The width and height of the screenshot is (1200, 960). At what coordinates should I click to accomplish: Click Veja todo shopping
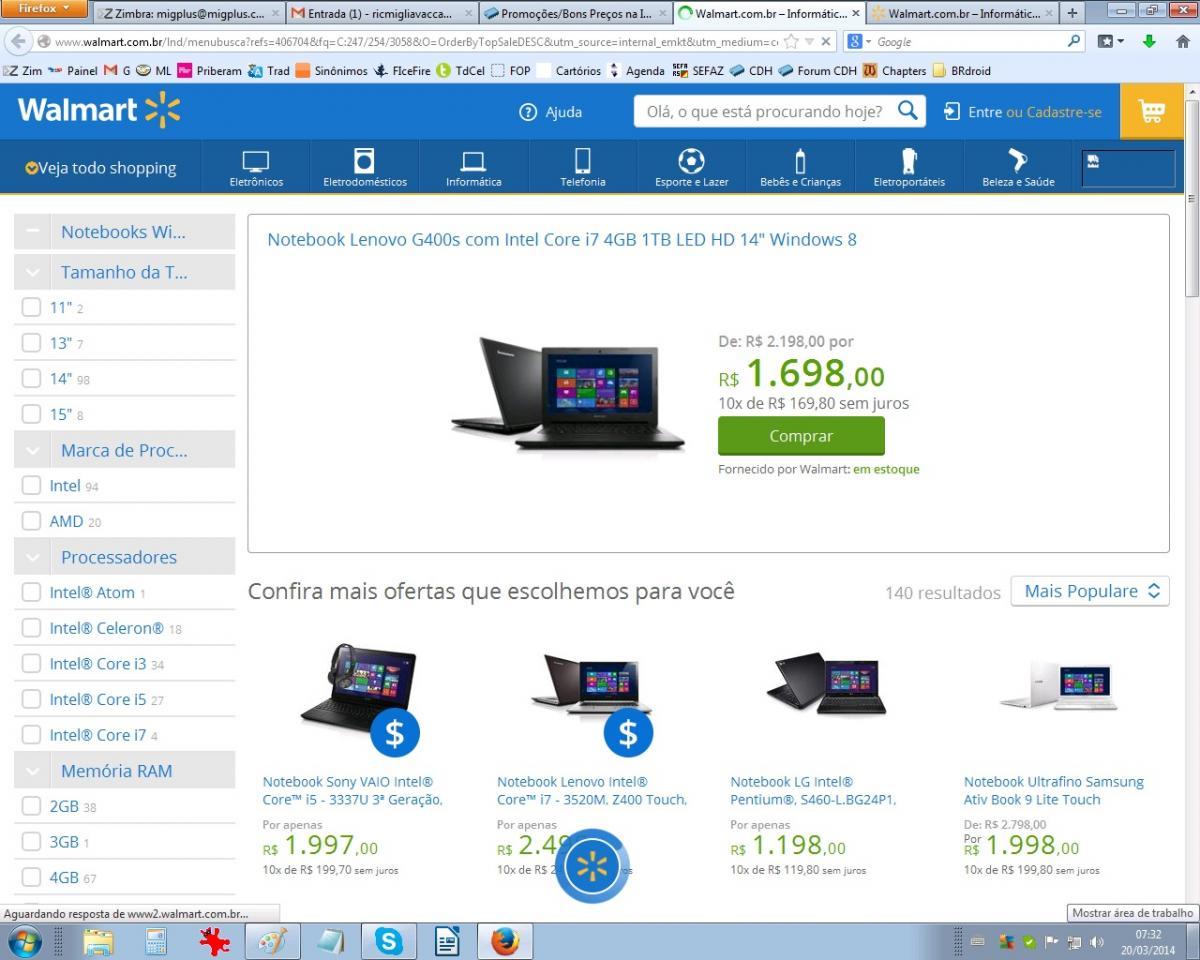click(x=101, y=168)
